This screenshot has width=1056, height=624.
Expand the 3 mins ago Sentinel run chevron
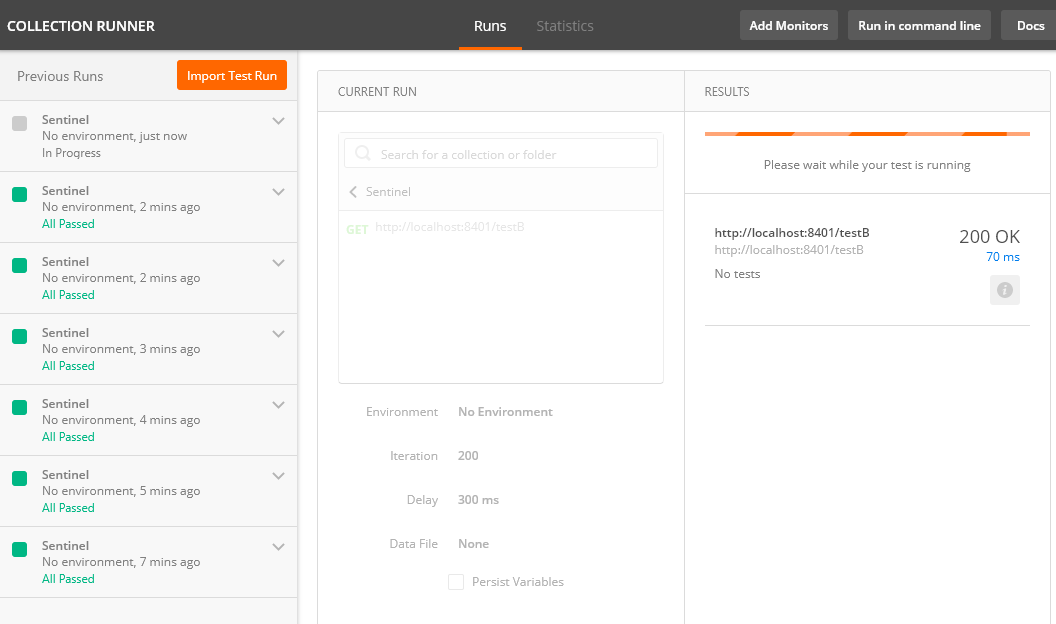click(x=278, y=334)
